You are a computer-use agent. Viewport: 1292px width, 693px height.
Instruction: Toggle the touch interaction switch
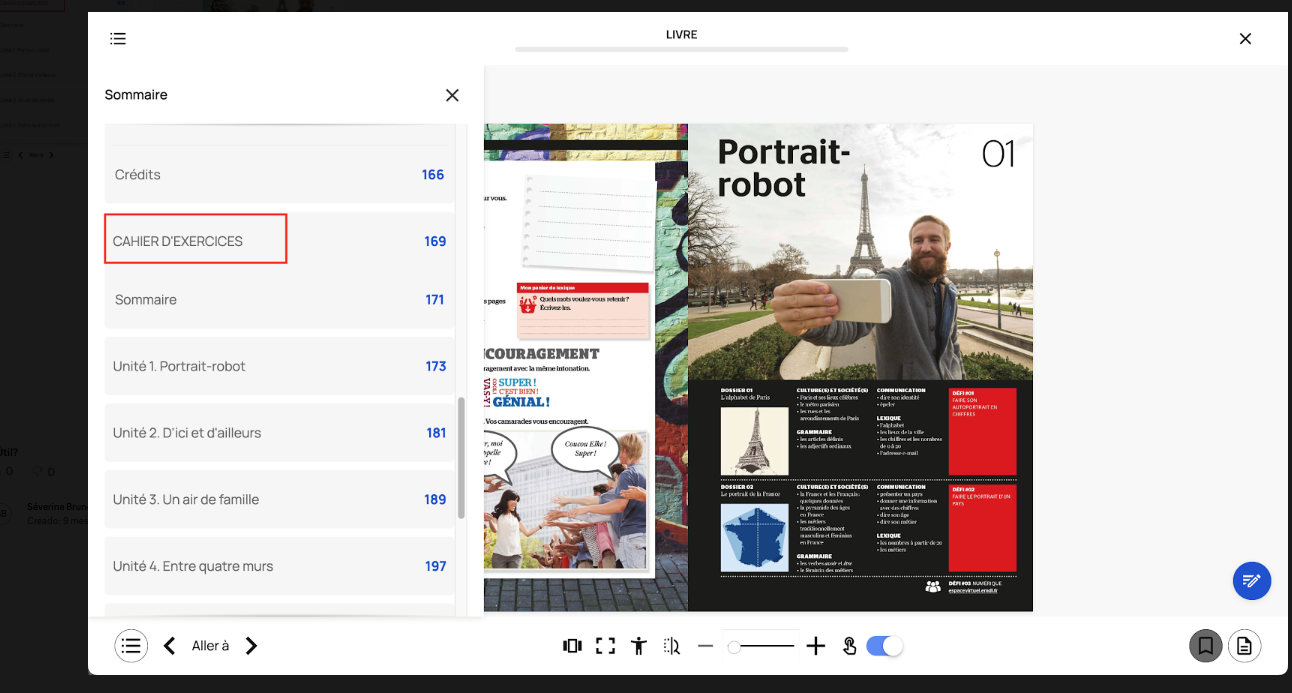click(884, 646)
